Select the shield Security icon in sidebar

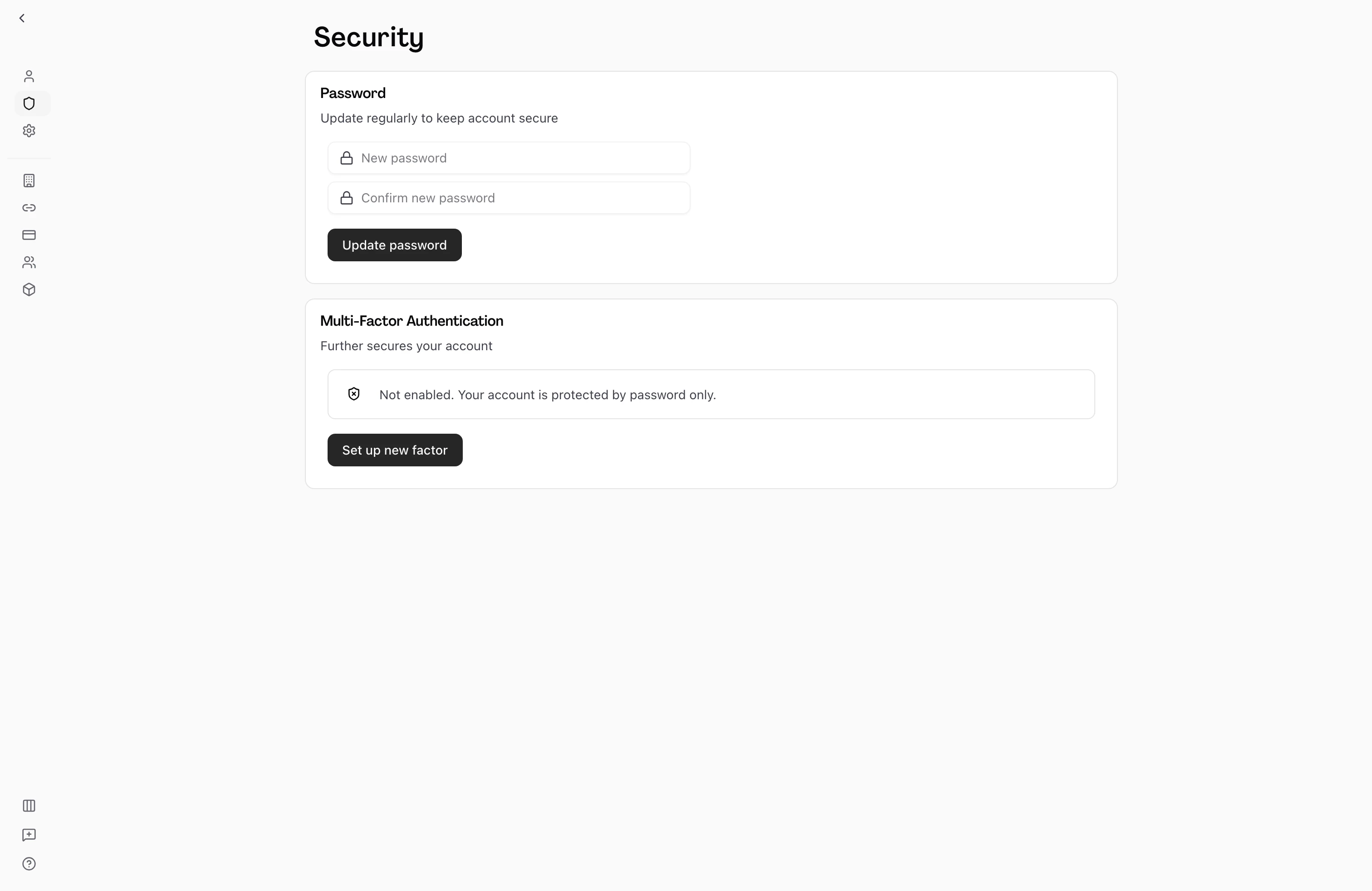29,103
